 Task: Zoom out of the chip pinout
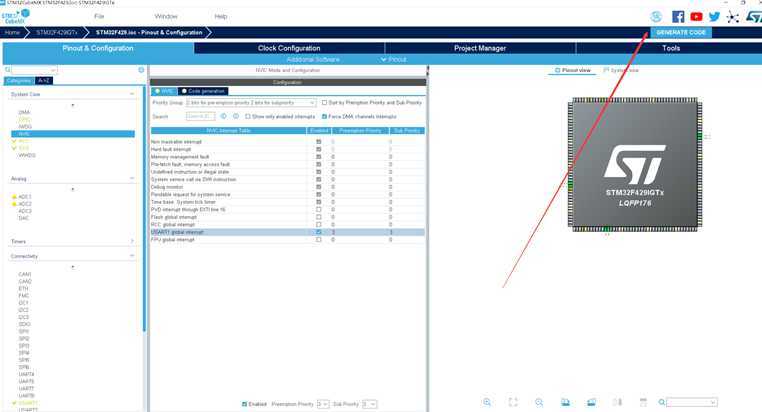[539, 402]
